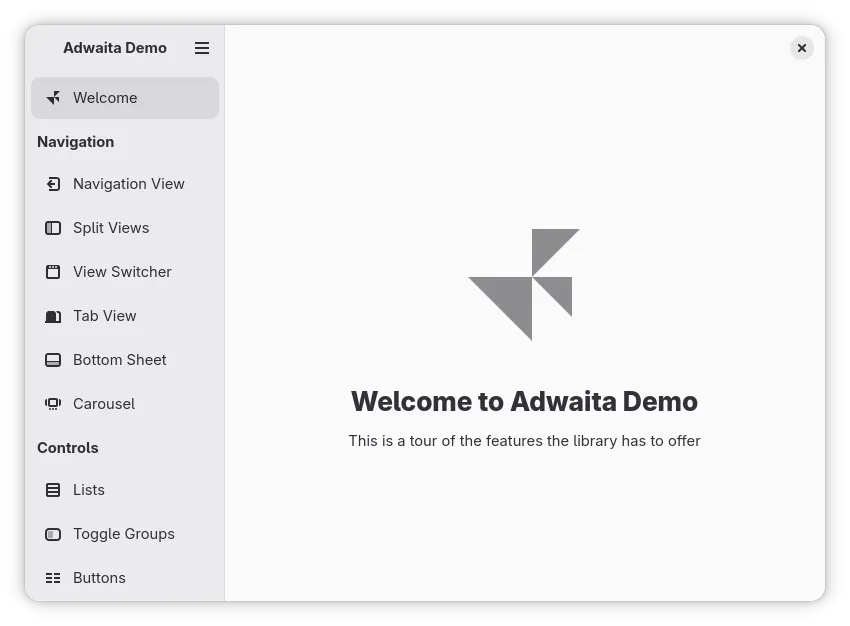The height and width of the screenshot is (626, 850).
Task: Click the Controls section heading
Action: tap(68, 448)
